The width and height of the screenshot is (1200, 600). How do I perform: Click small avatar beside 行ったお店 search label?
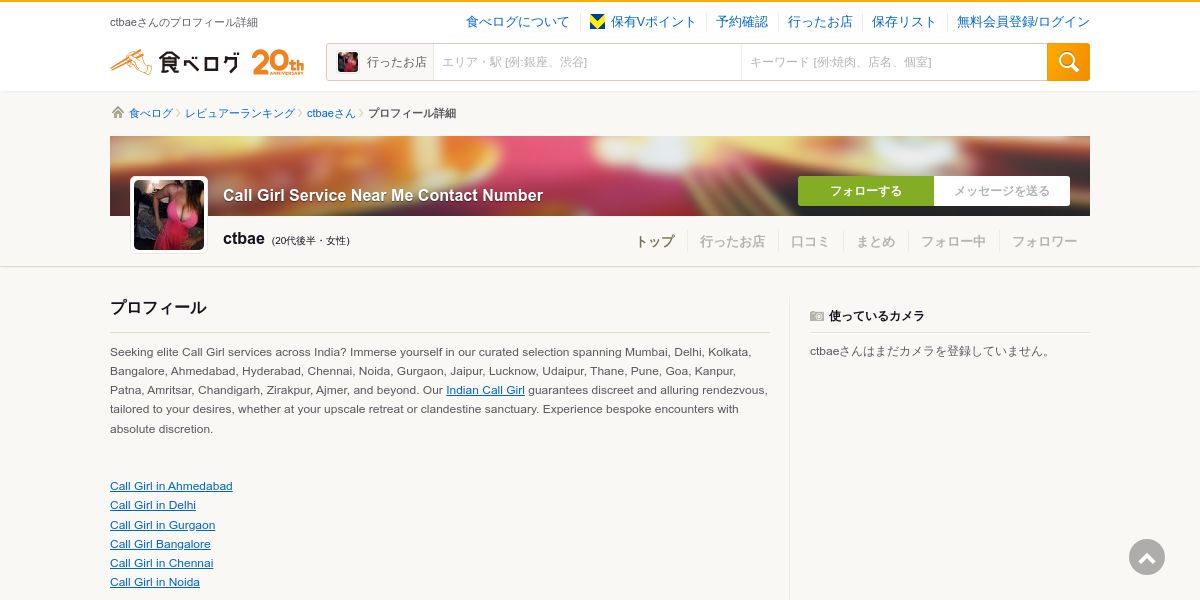348,62
